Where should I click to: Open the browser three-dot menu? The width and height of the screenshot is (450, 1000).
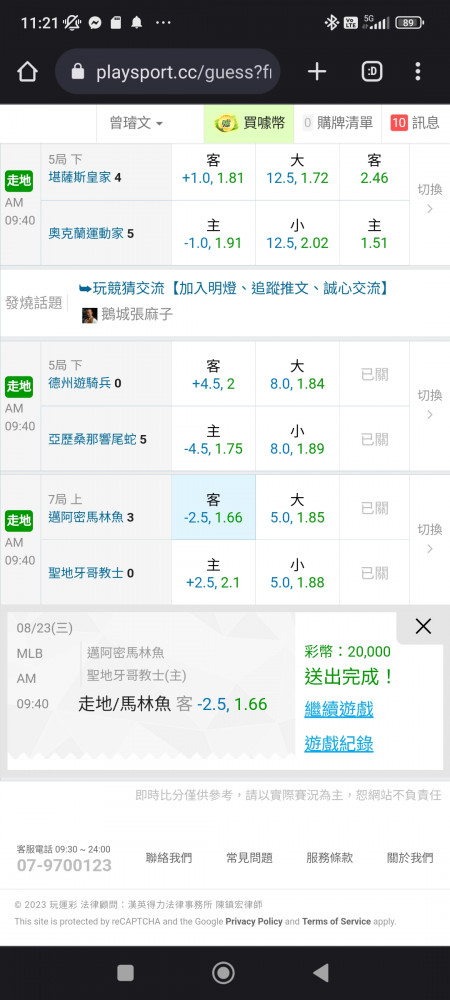[x=417, y=71]
